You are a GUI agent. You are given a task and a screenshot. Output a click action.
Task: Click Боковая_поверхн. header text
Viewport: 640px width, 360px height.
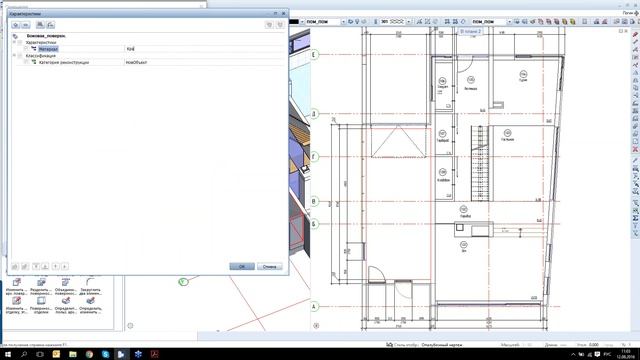click(46, 36)
